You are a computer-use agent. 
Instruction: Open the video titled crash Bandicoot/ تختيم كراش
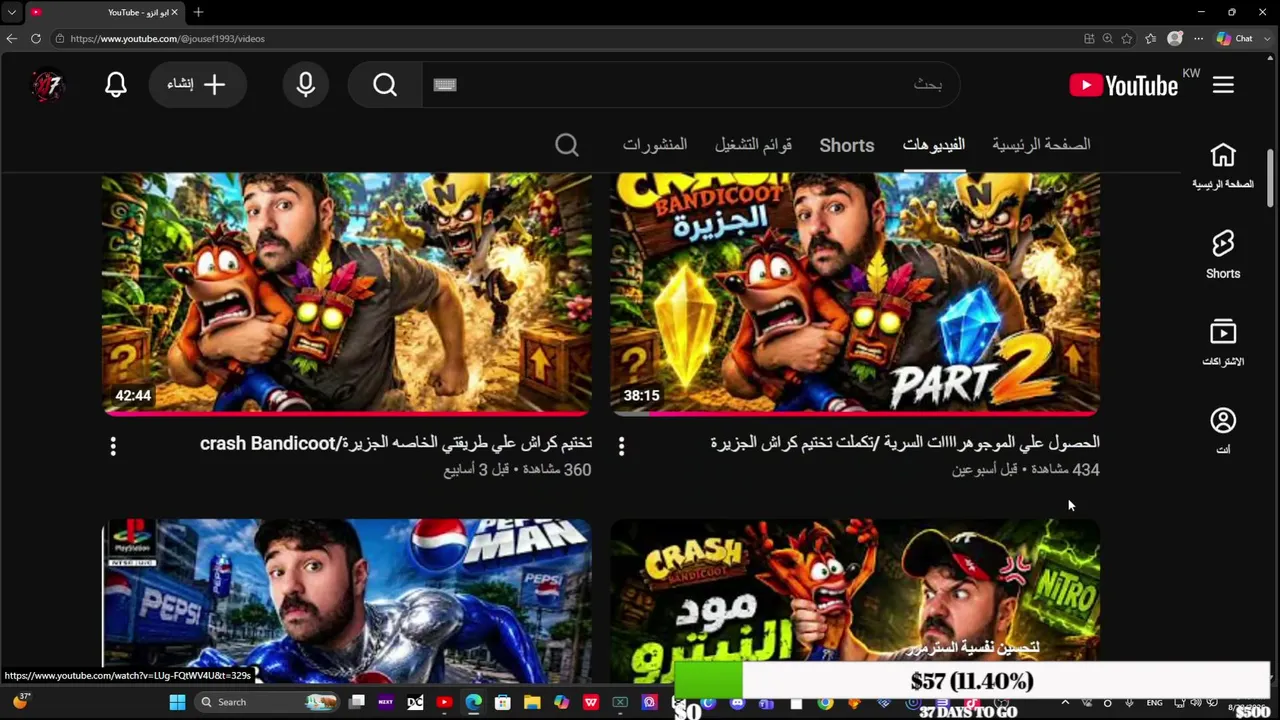click(x=396, y=443)
